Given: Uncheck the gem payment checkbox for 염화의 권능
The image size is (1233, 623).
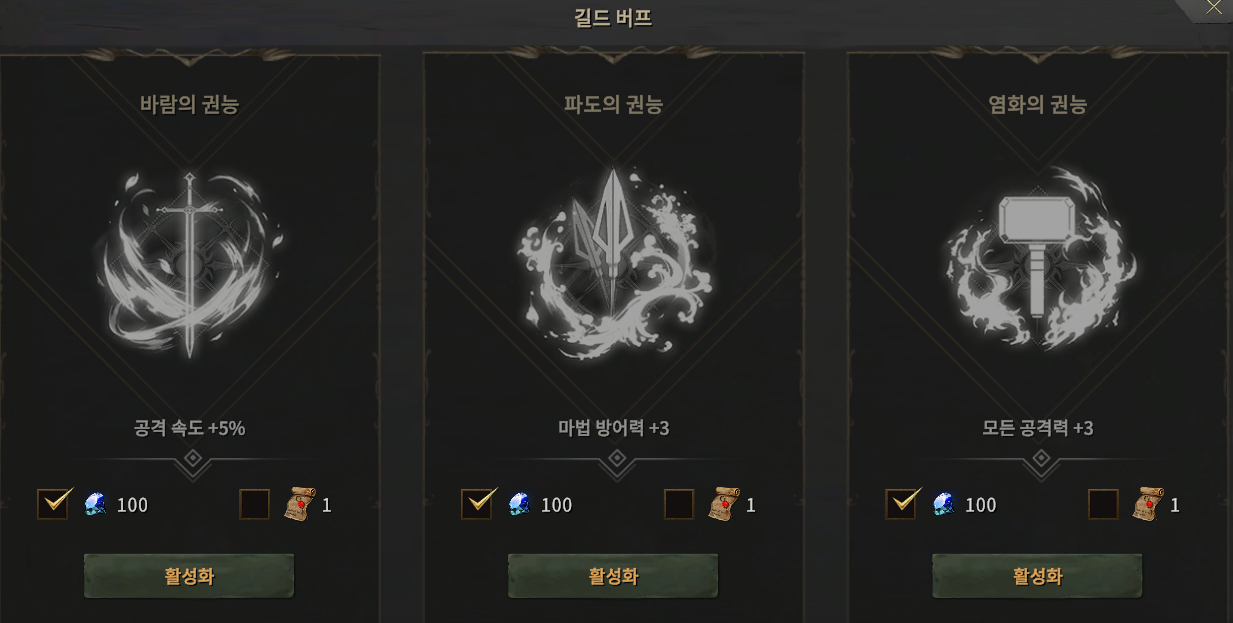Looking at the screenshot, I should click(901, 504).
